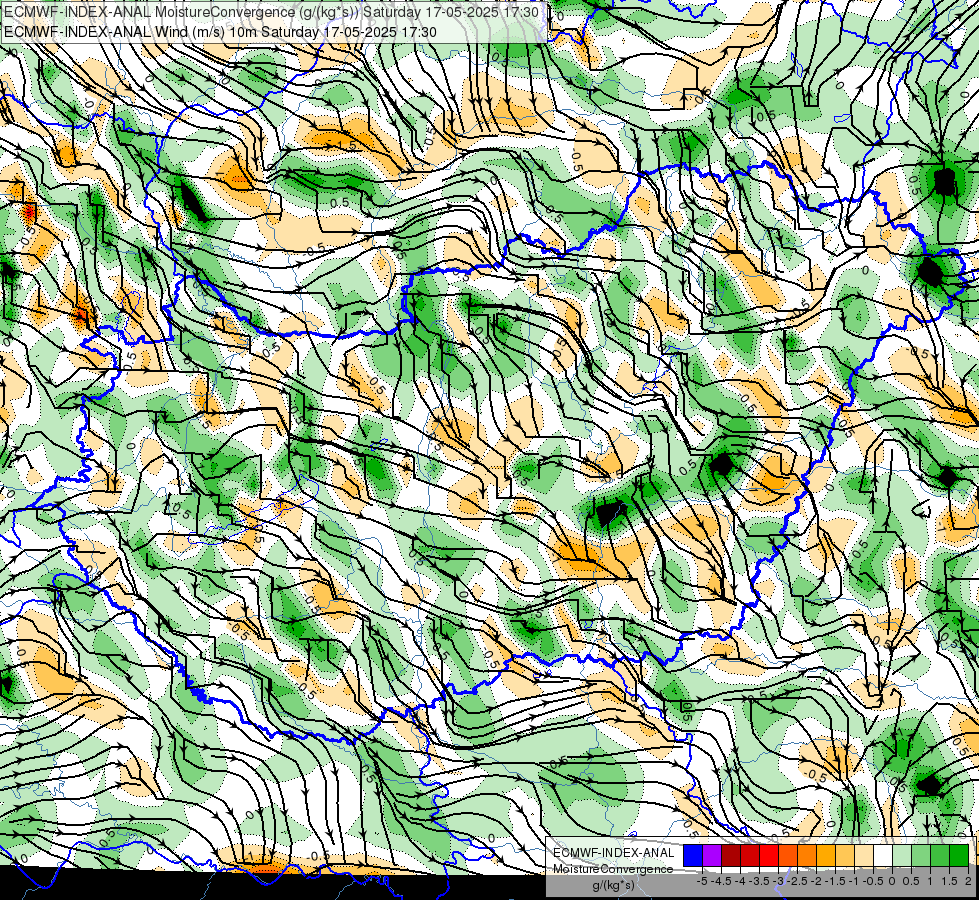
Task: Click the purple legend swatch between -5 and -4.5
Action: click(x=712, y=856)
